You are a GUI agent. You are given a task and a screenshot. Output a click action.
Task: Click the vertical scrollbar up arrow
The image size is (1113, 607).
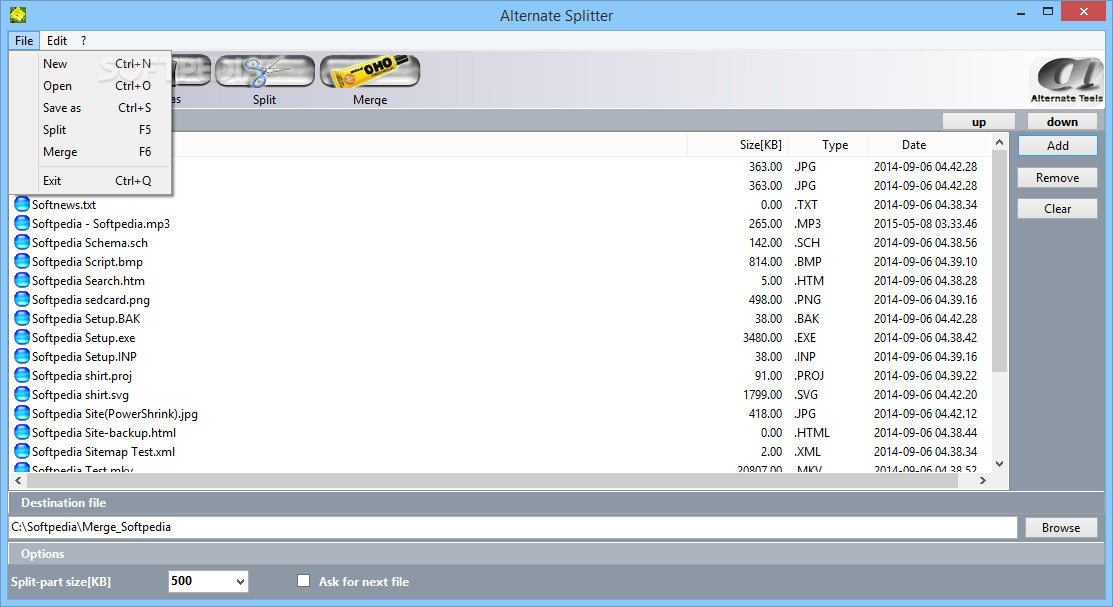coord(999,142)
